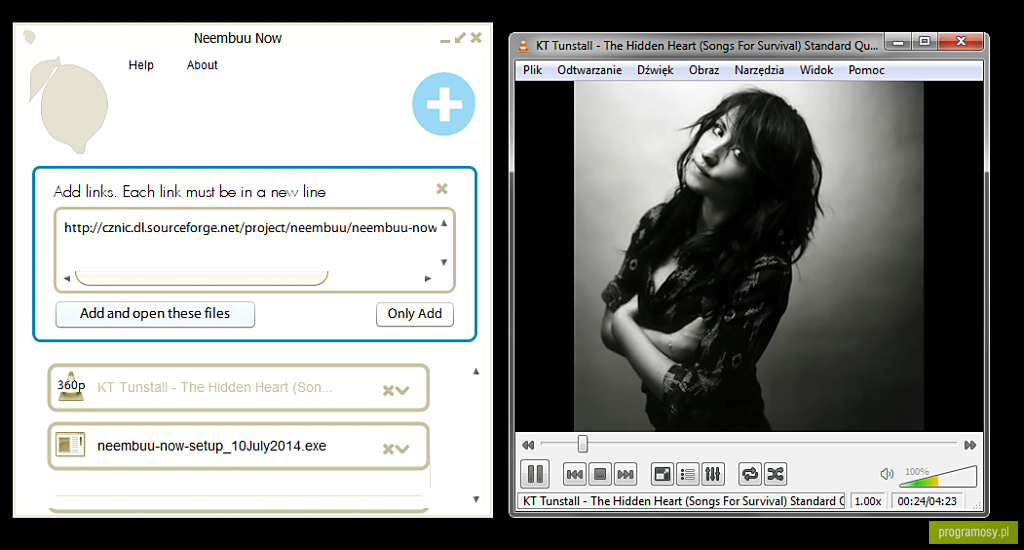
Task: Click faster playback arrow right of seek bar
Action: [x=970, y=445]
